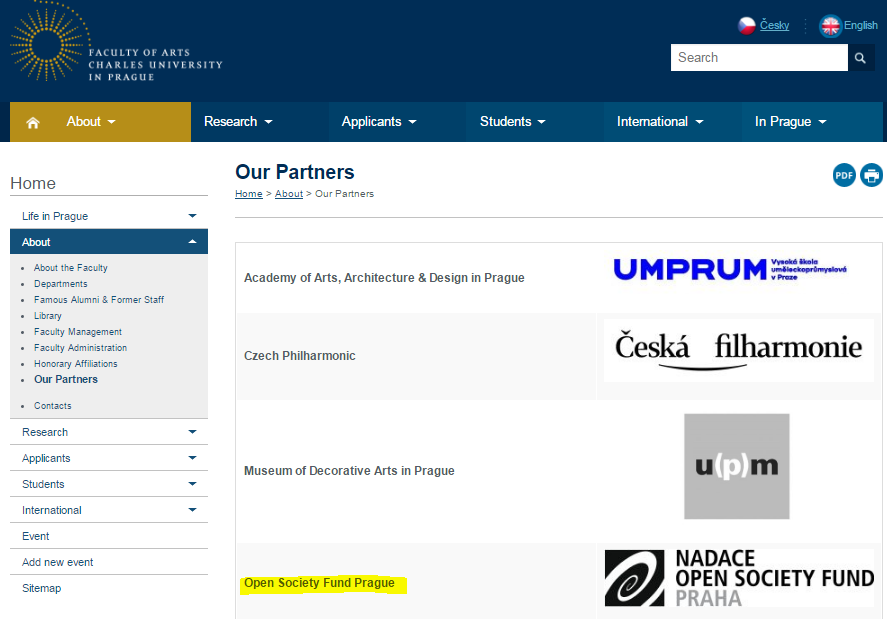This screenshot has width=887, height=619.
Task: Go to the home page via house icon
Action: pos(33,122)
